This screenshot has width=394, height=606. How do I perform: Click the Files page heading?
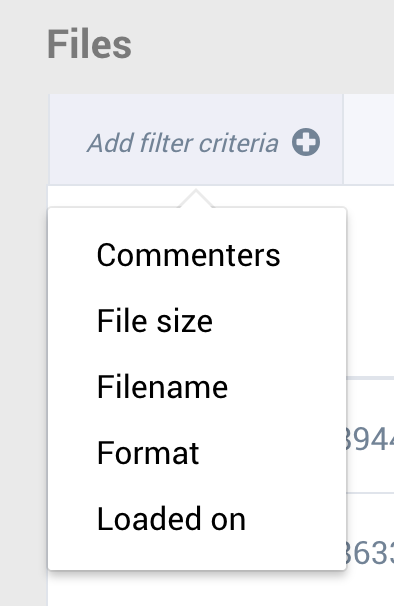[x=89, y=44]
